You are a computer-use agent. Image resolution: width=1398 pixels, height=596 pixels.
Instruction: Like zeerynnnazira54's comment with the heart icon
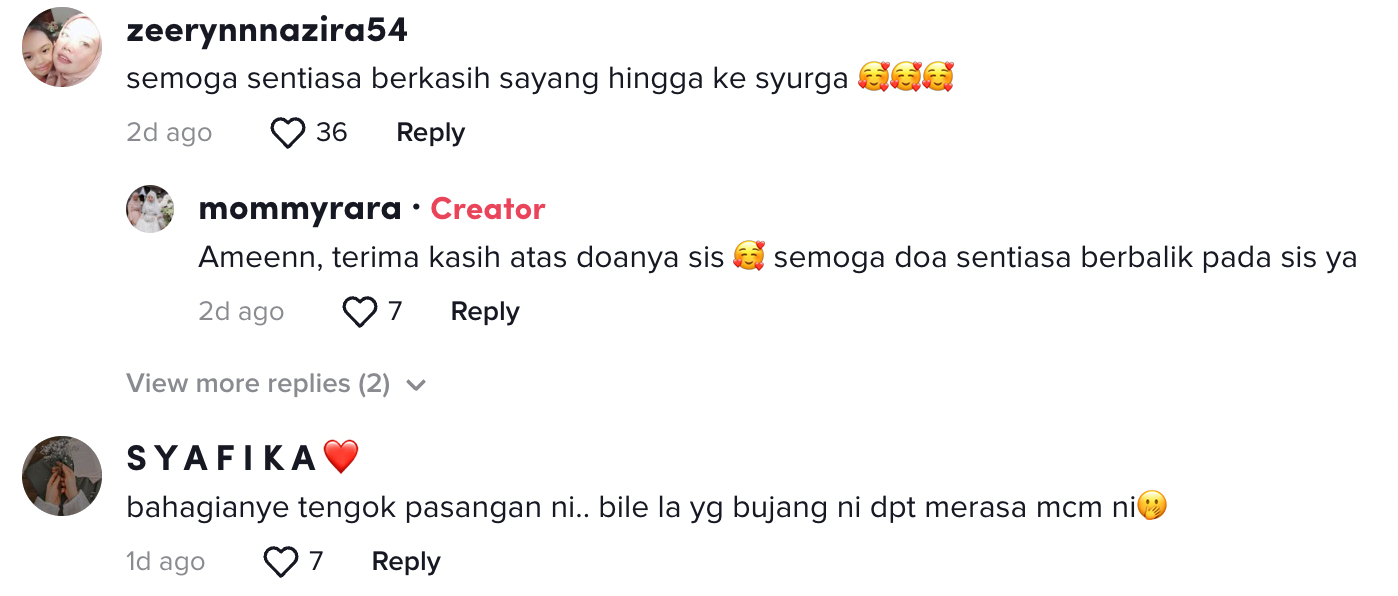pos(288,133)
